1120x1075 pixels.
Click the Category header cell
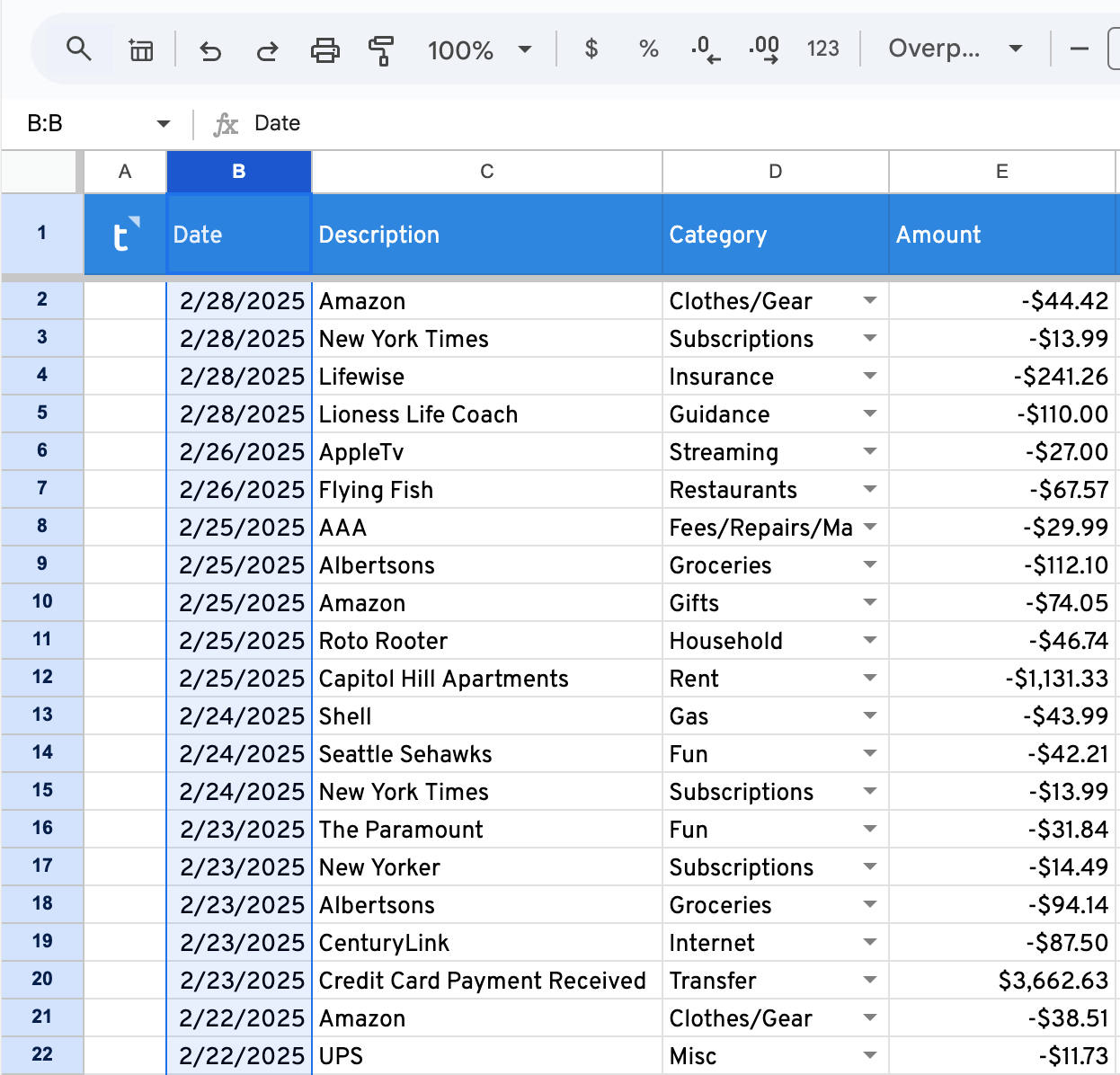click(x=776, y=235)
